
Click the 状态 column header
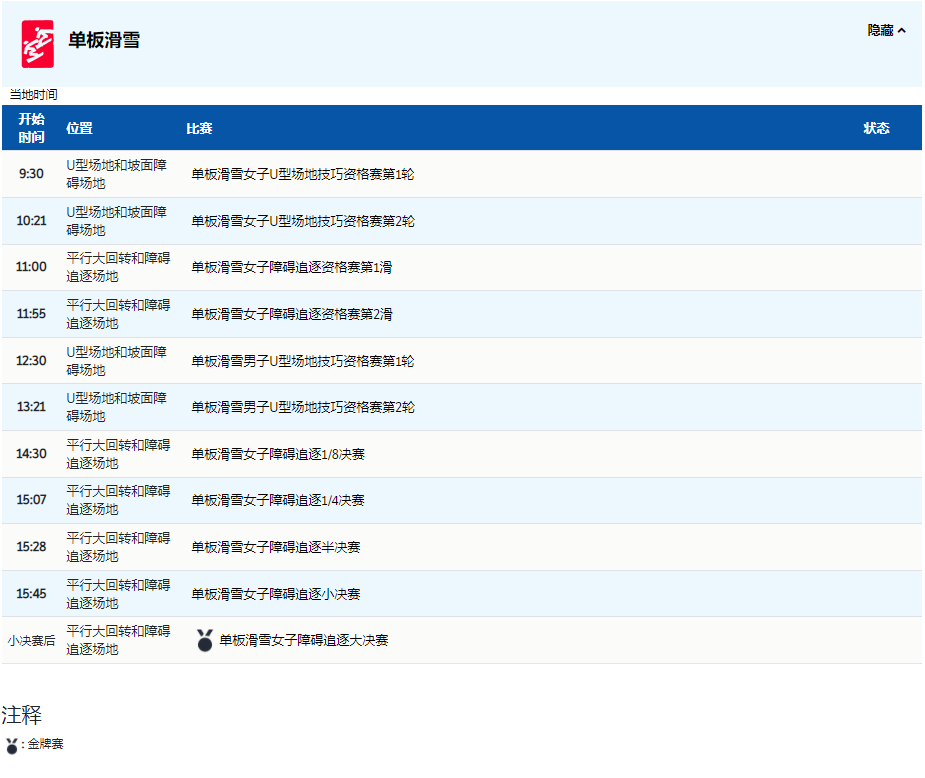876,128
